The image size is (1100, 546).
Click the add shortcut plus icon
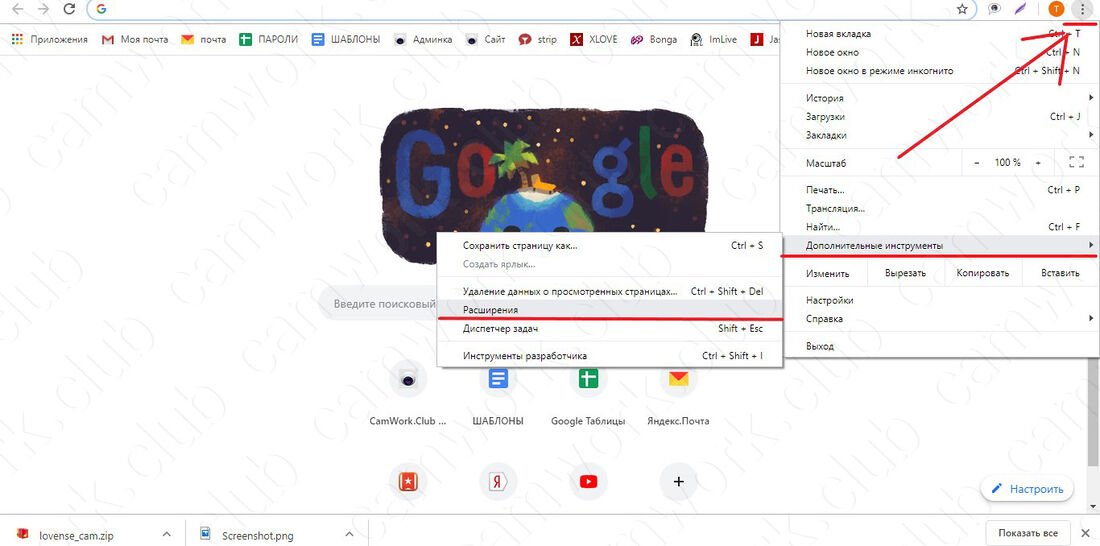click(678, 481)
